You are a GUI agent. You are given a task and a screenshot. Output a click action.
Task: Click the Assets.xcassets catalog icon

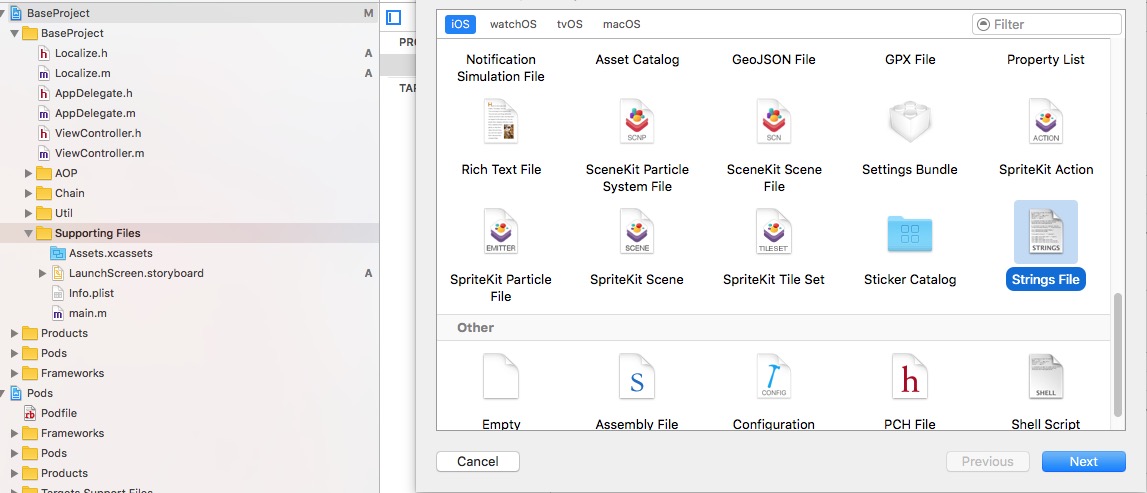coord(58,253)
